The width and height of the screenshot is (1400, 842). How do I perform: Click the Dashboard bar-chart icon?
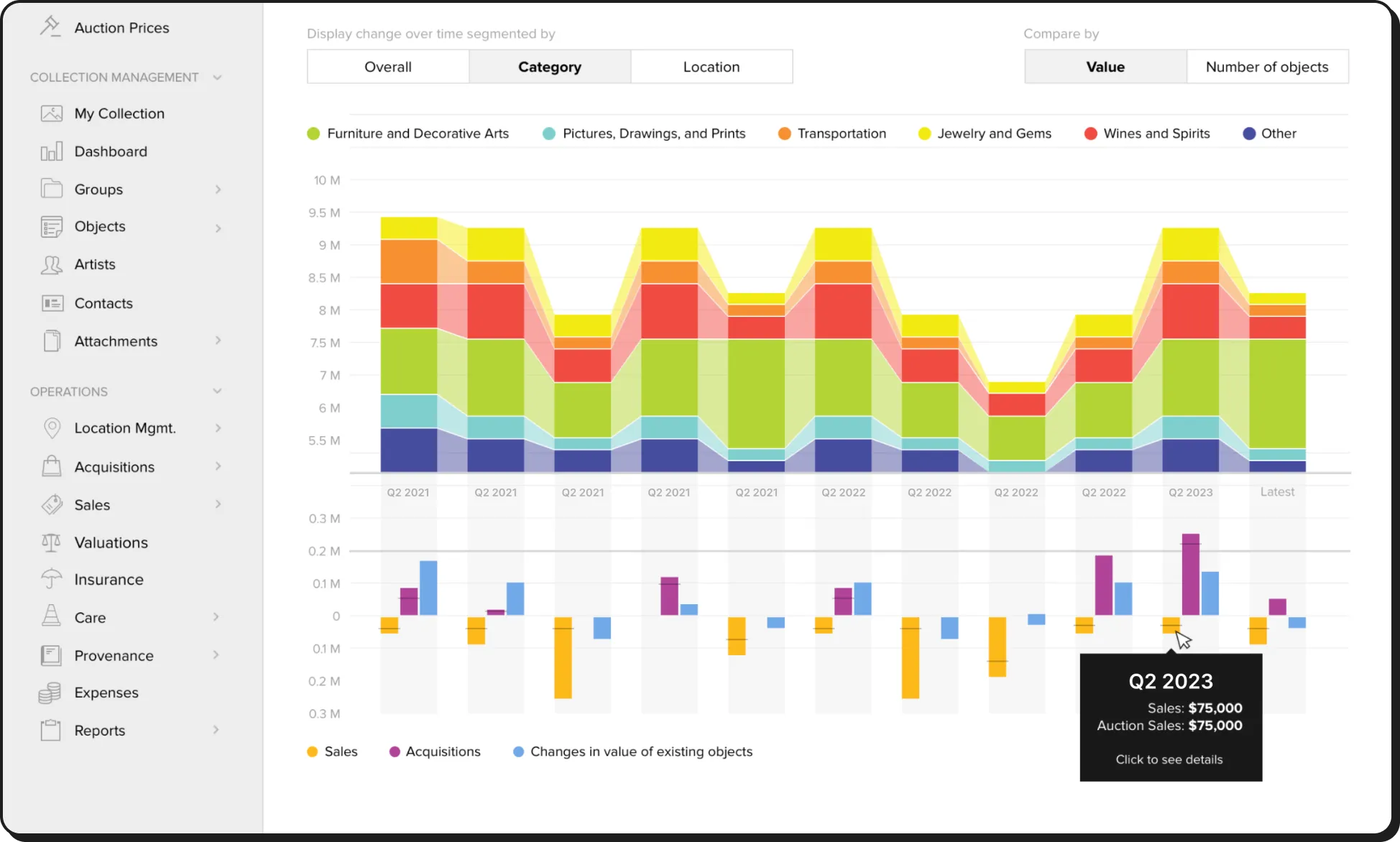coord(51,151)
